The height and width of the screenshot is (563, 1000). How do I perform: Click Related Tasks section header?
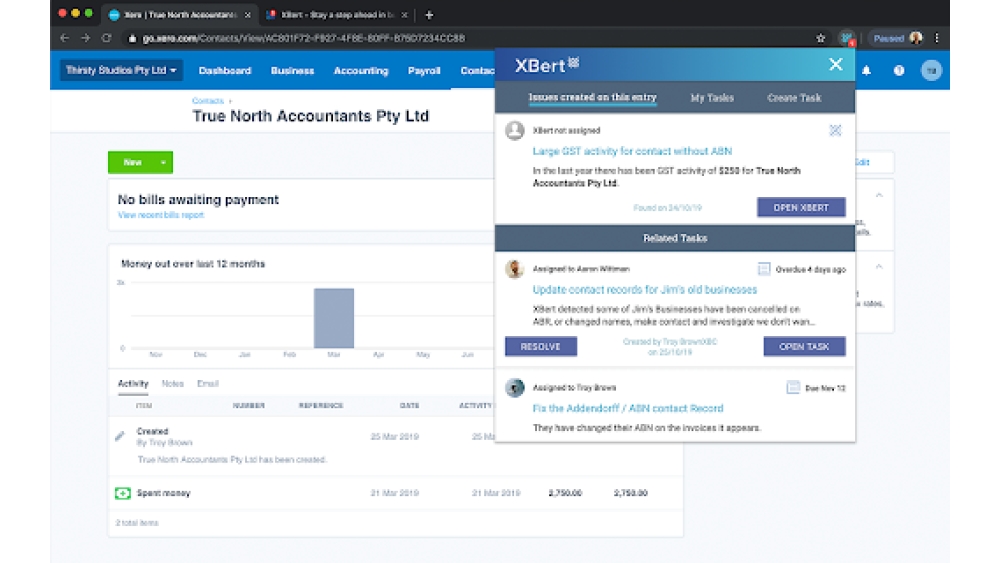pyautogui.click(x=675, y=238)
